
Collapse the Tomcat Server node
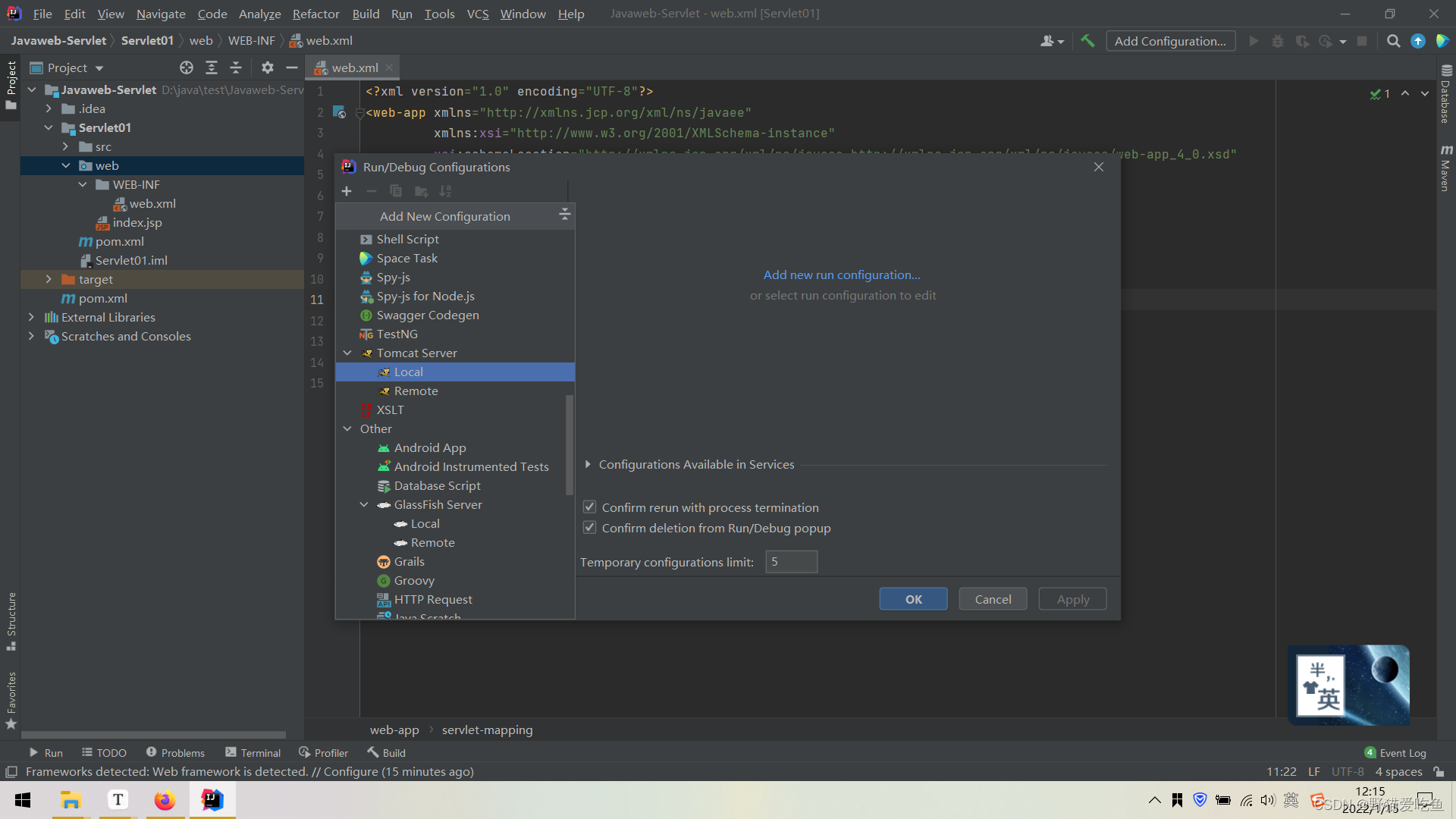click(347, 353)
